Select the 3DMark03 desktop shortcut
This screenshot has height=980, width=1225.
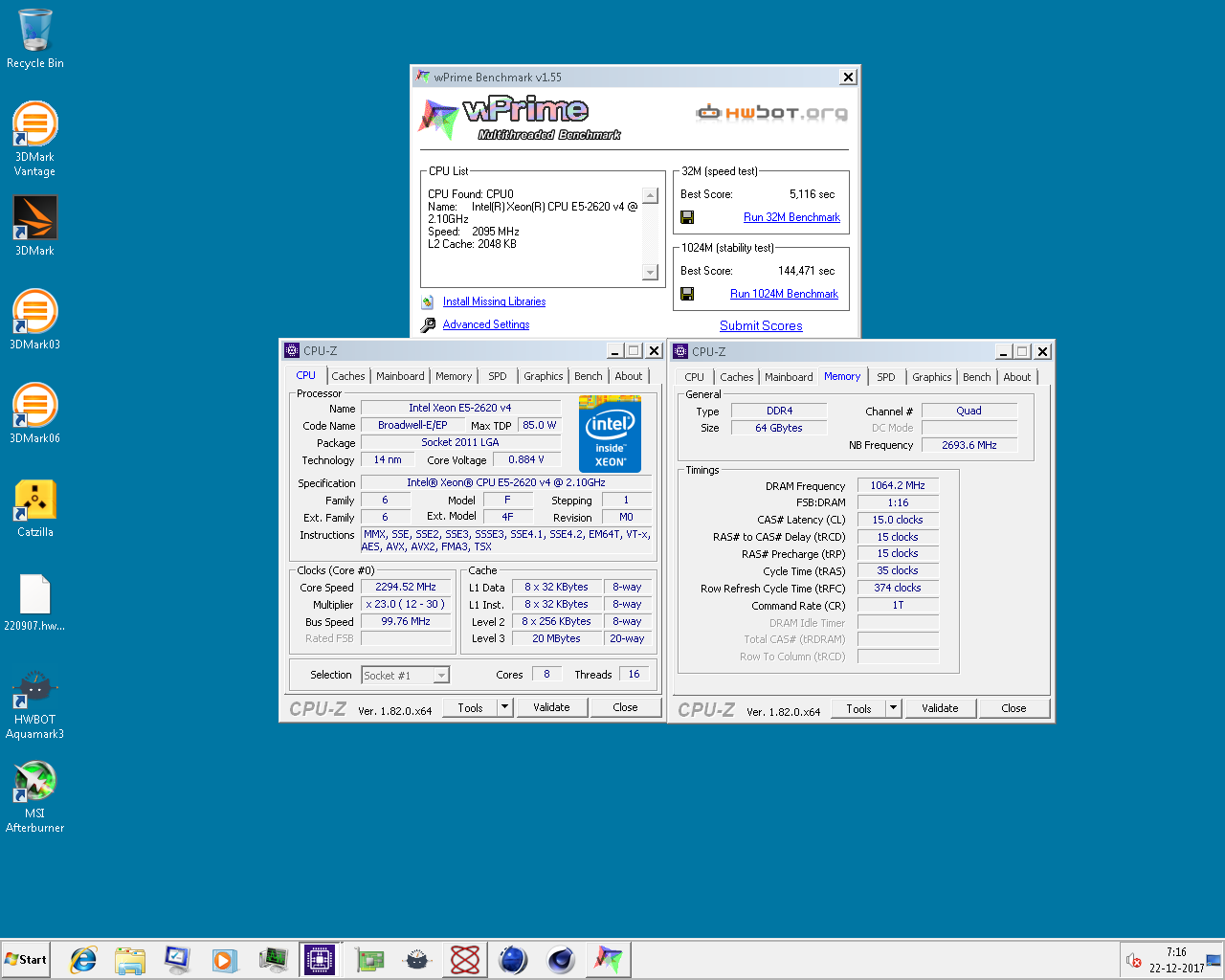[34, 320]
